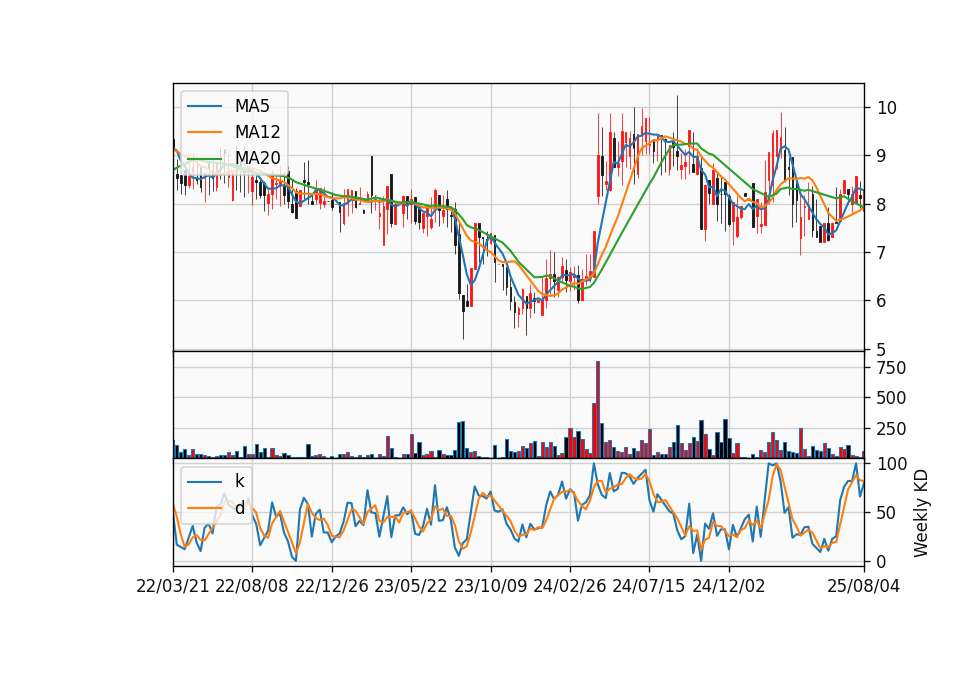
Task: Click the MA20 legend label
Action: 257,158
